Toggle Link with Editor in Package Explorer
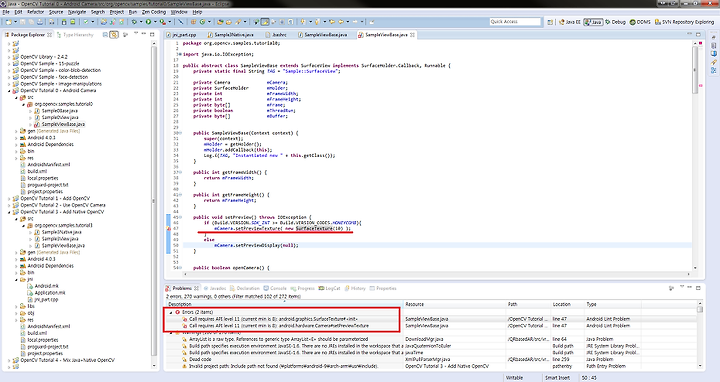Viewport: 720px width, 382px height. (x=114, y=34)
